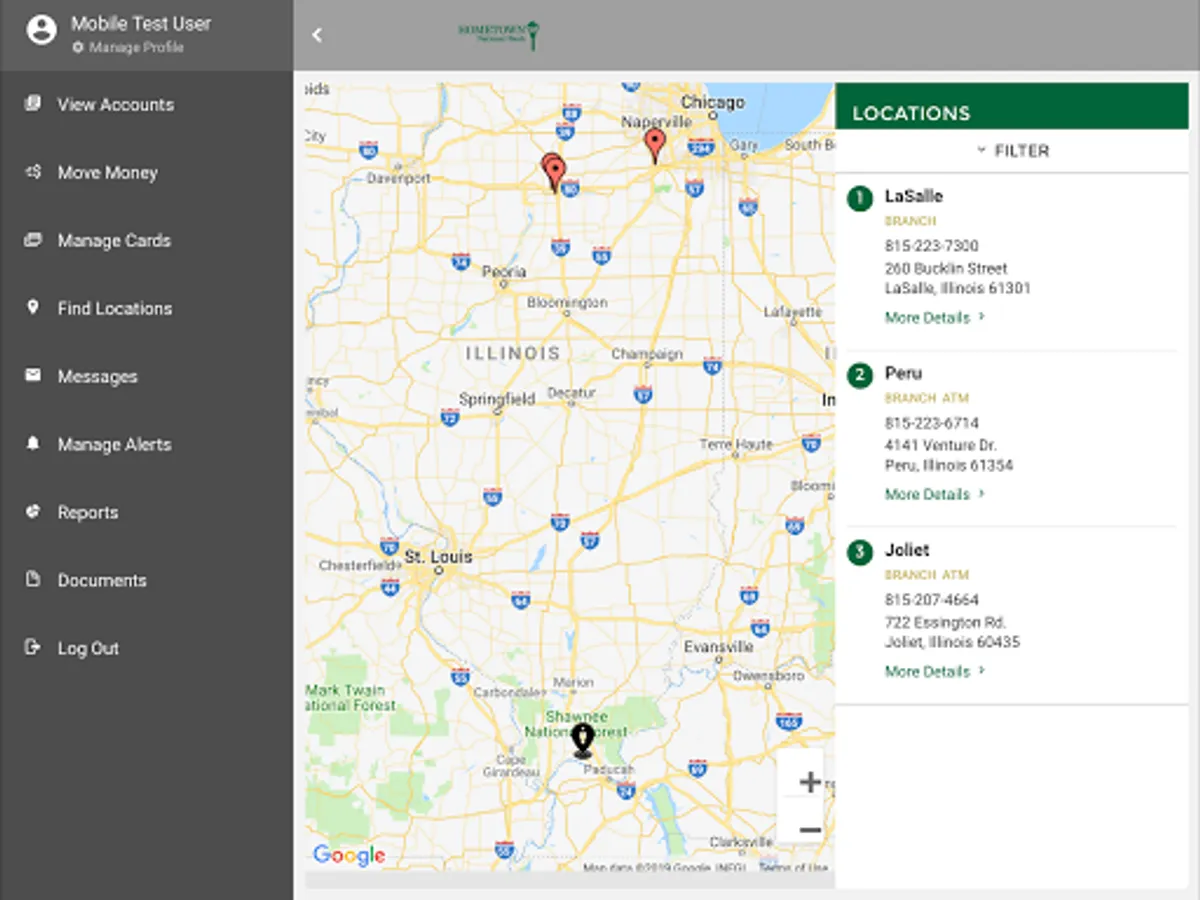This screenshot has width=1200, height=900.
Task: Click the Move Money transfer icon
Action: (33, 172)
